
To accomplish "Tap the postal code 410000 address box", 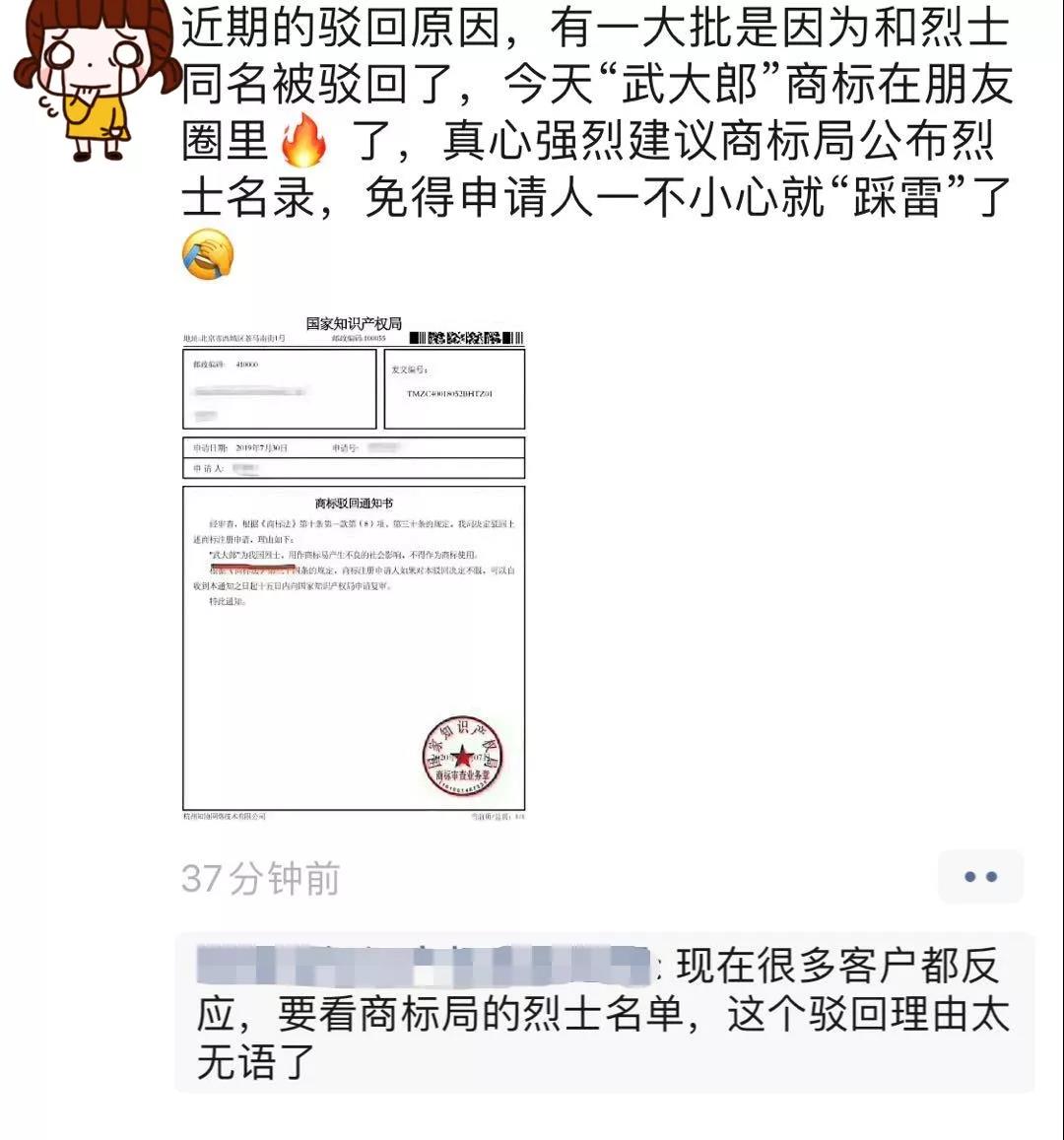I will [280, 389].
